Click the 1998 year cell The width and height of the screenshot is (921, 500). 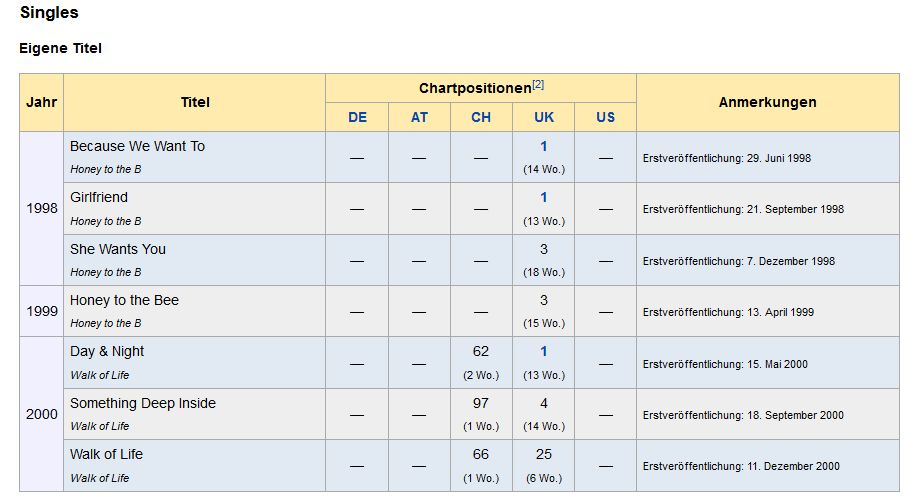pos(41,209)
